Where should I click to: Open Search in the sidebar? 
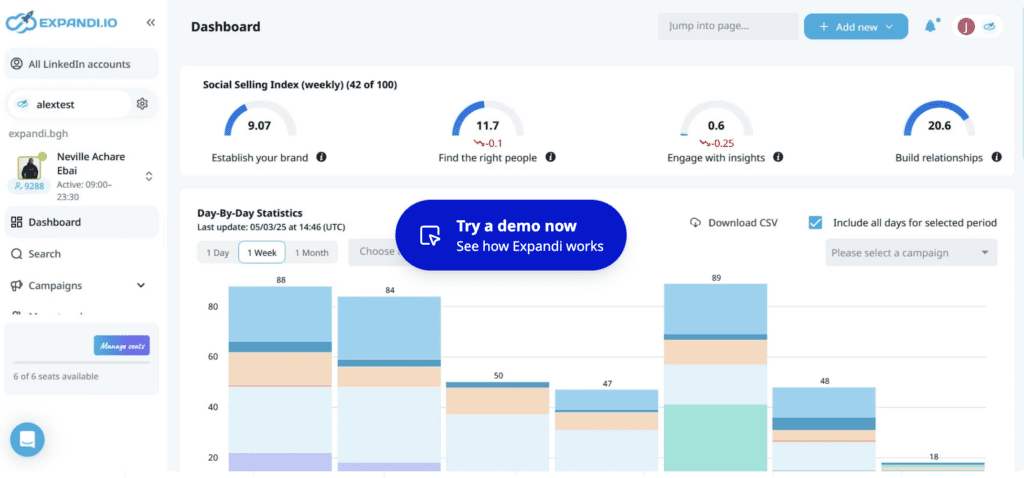(x=44, y=254)
